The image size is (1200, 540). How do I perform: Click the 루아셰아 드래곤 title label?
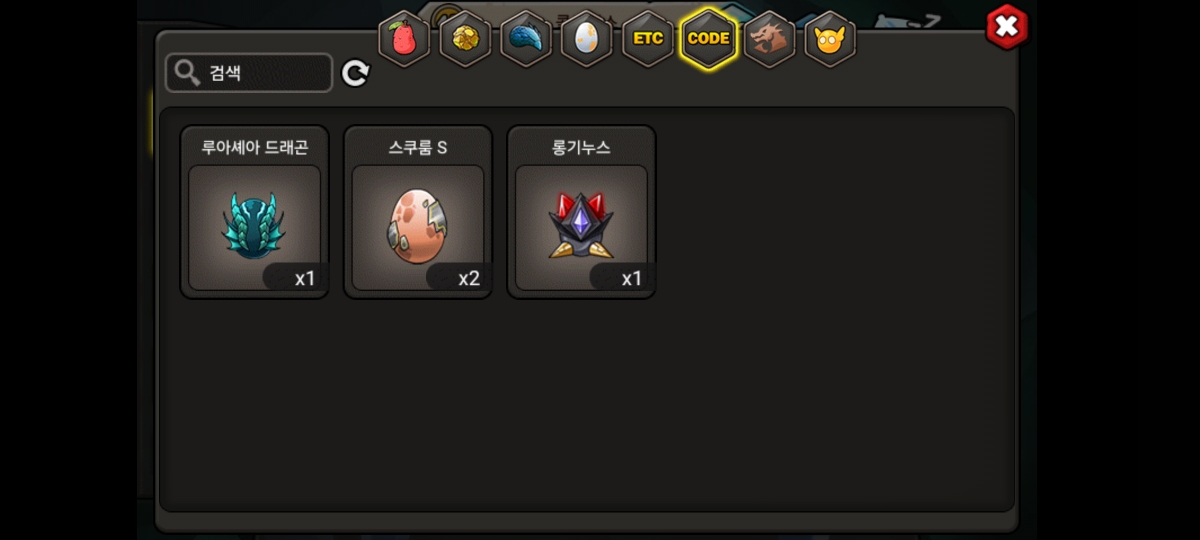[255, 147]
